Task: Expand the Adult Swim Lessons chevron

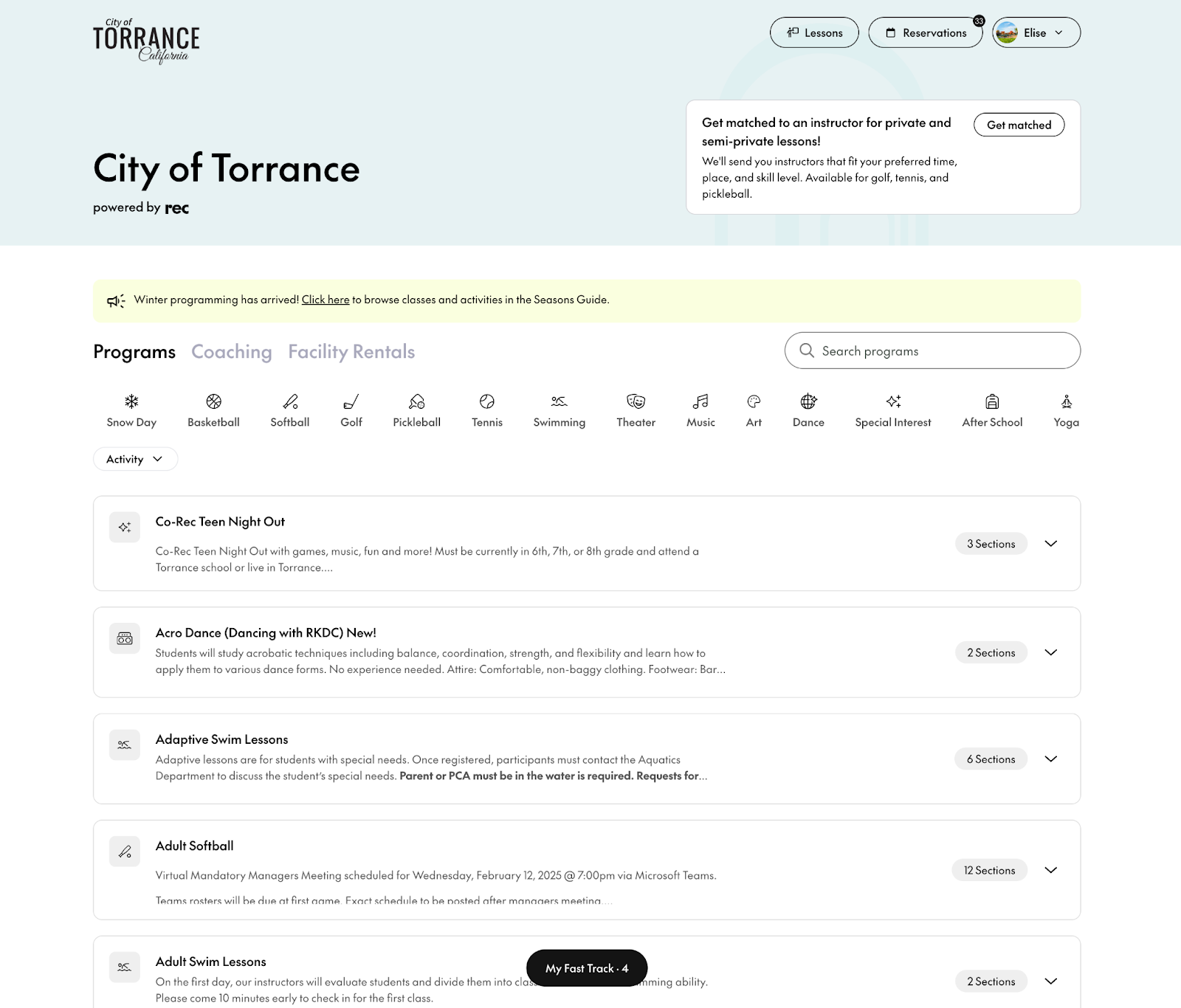Action: click(1051, 981)
